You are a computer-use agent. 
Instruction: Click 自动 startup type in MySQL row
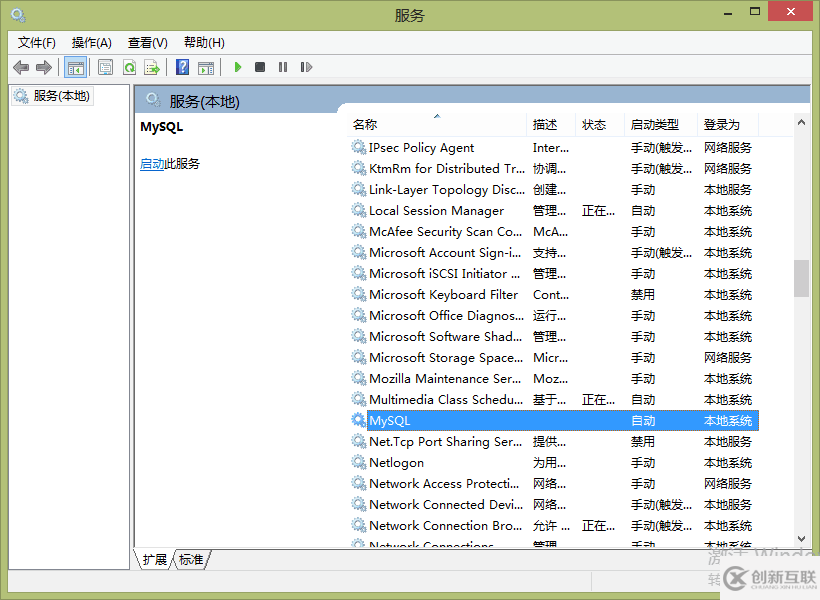643,421
